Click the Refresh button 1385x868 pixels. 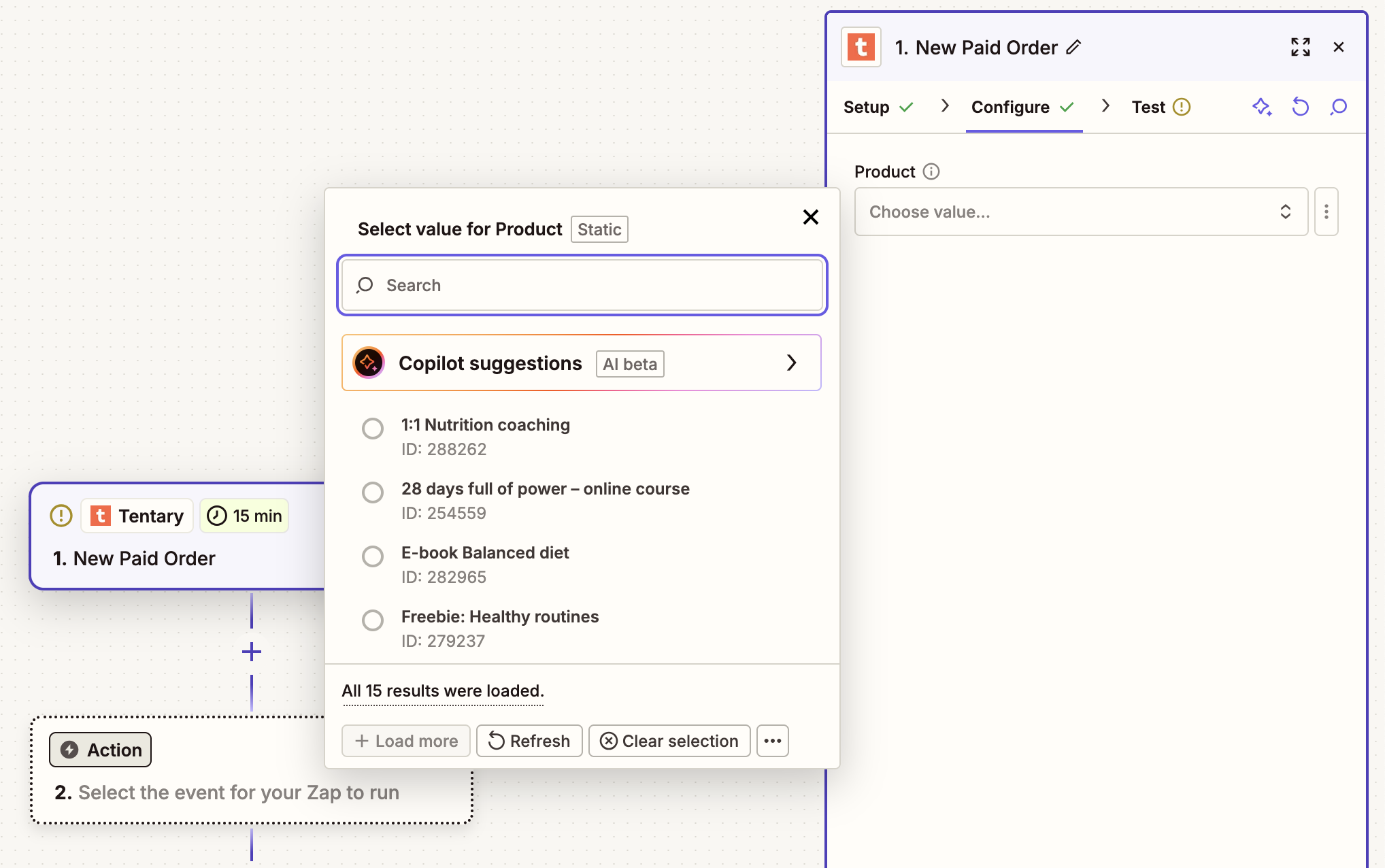pyautogui.click(x=529, y=741)
